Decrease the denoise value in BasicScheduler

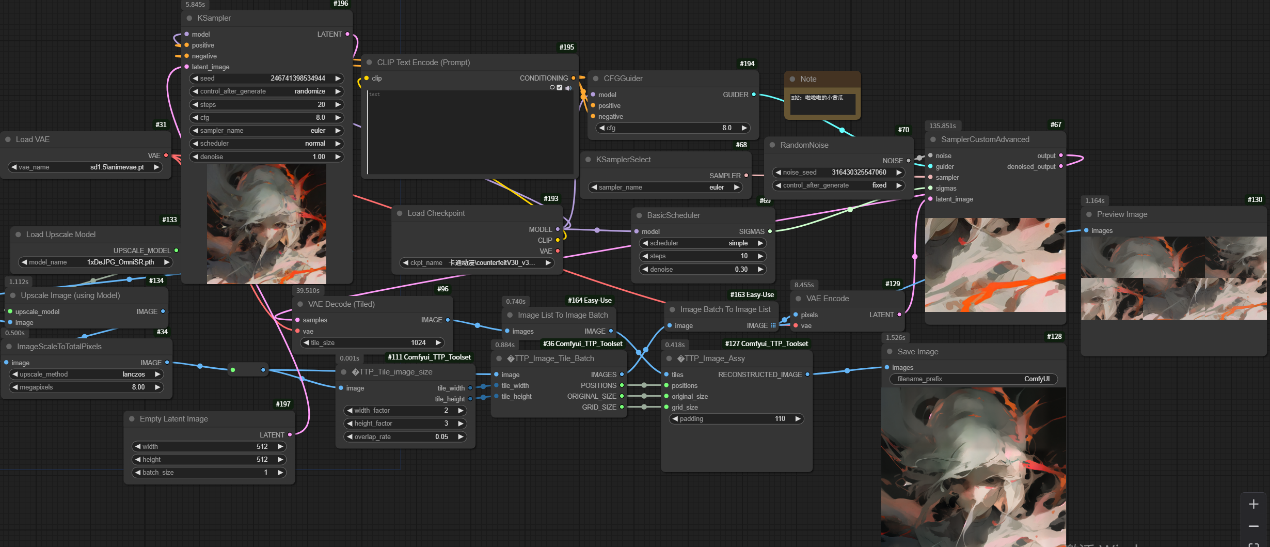coord(642,270)
